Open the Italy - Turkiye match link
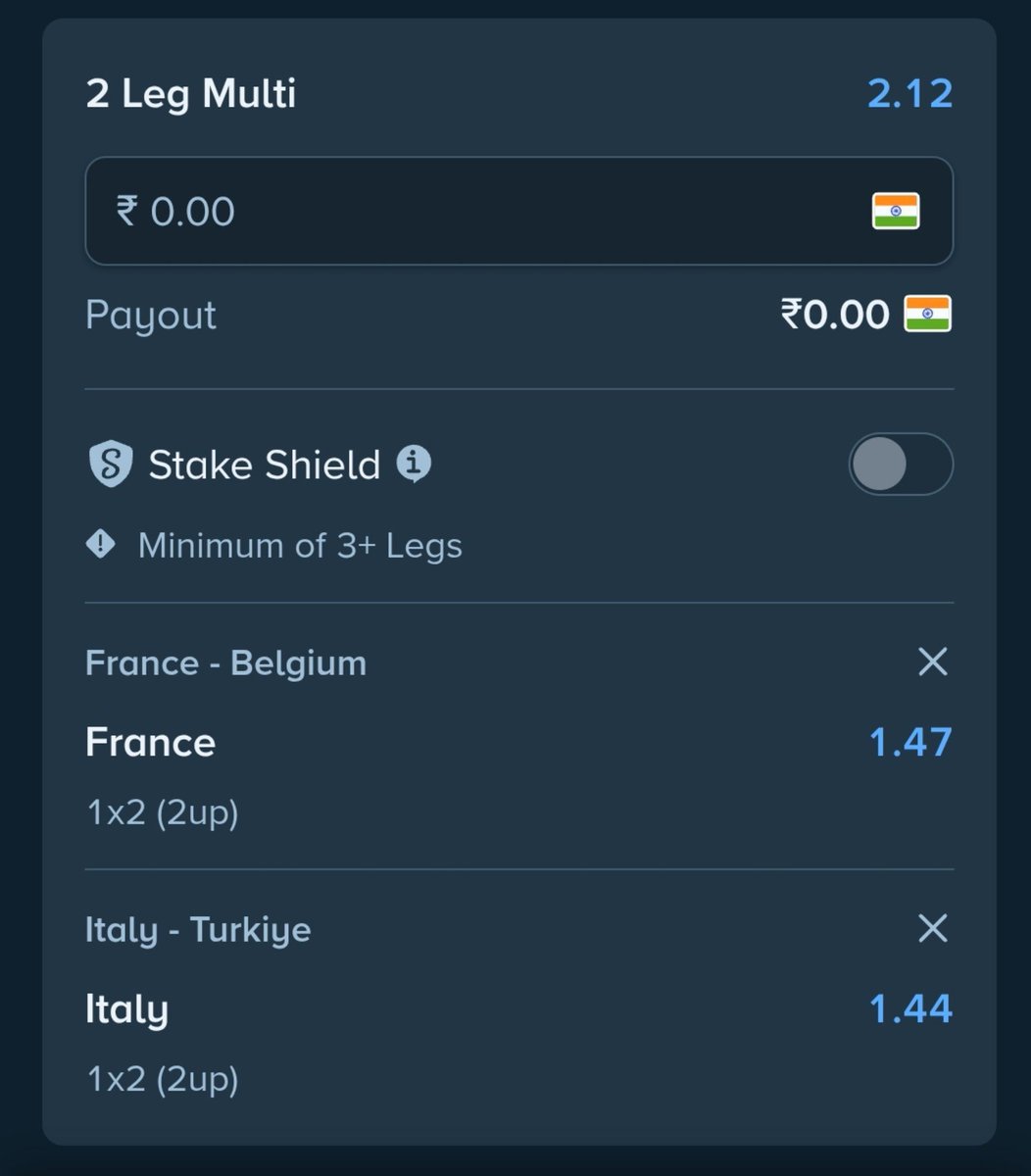This screenshot has height=1176, width=1031. click(198, 930)
